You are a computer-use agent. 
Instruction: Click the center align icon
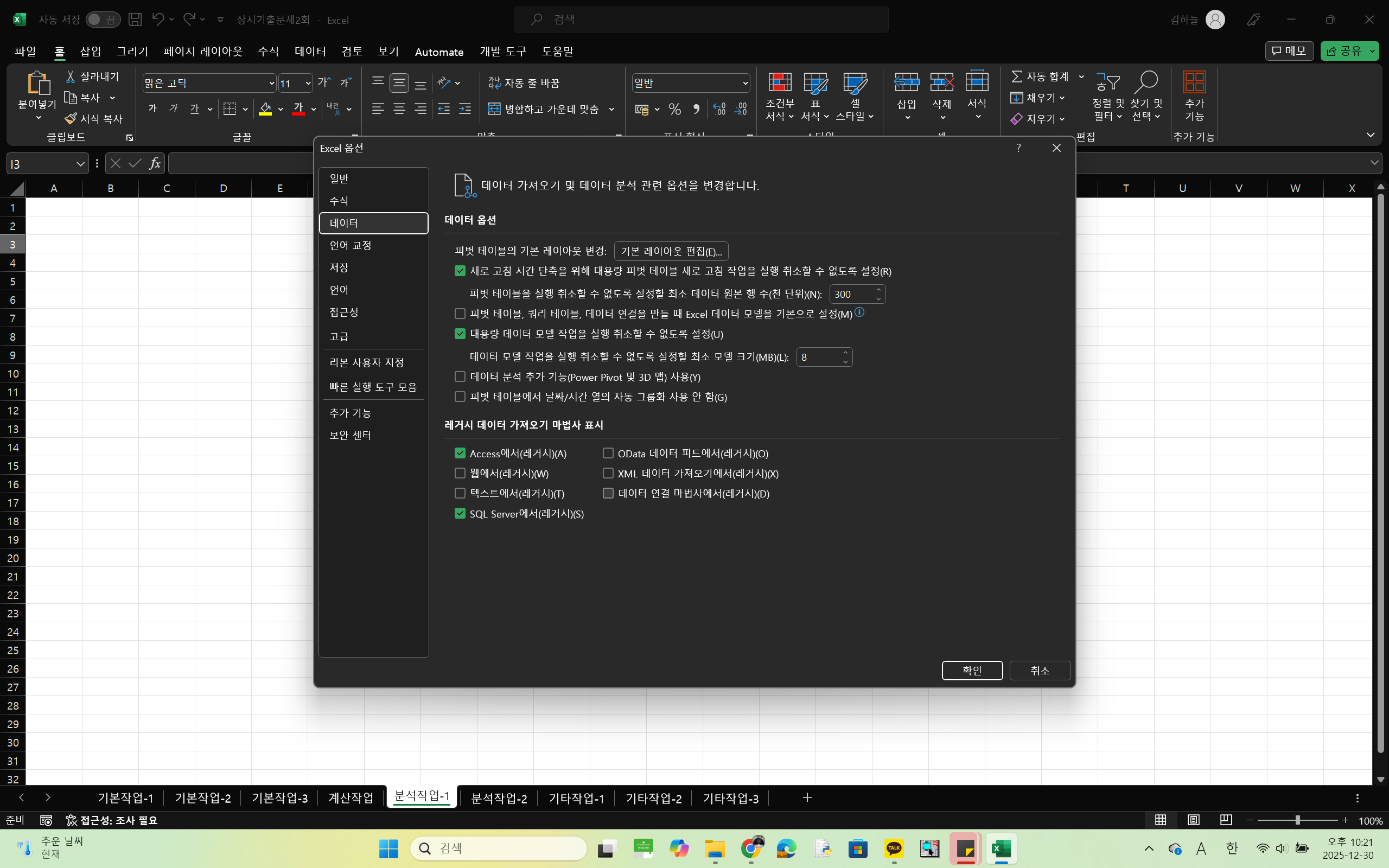[399, 108]
